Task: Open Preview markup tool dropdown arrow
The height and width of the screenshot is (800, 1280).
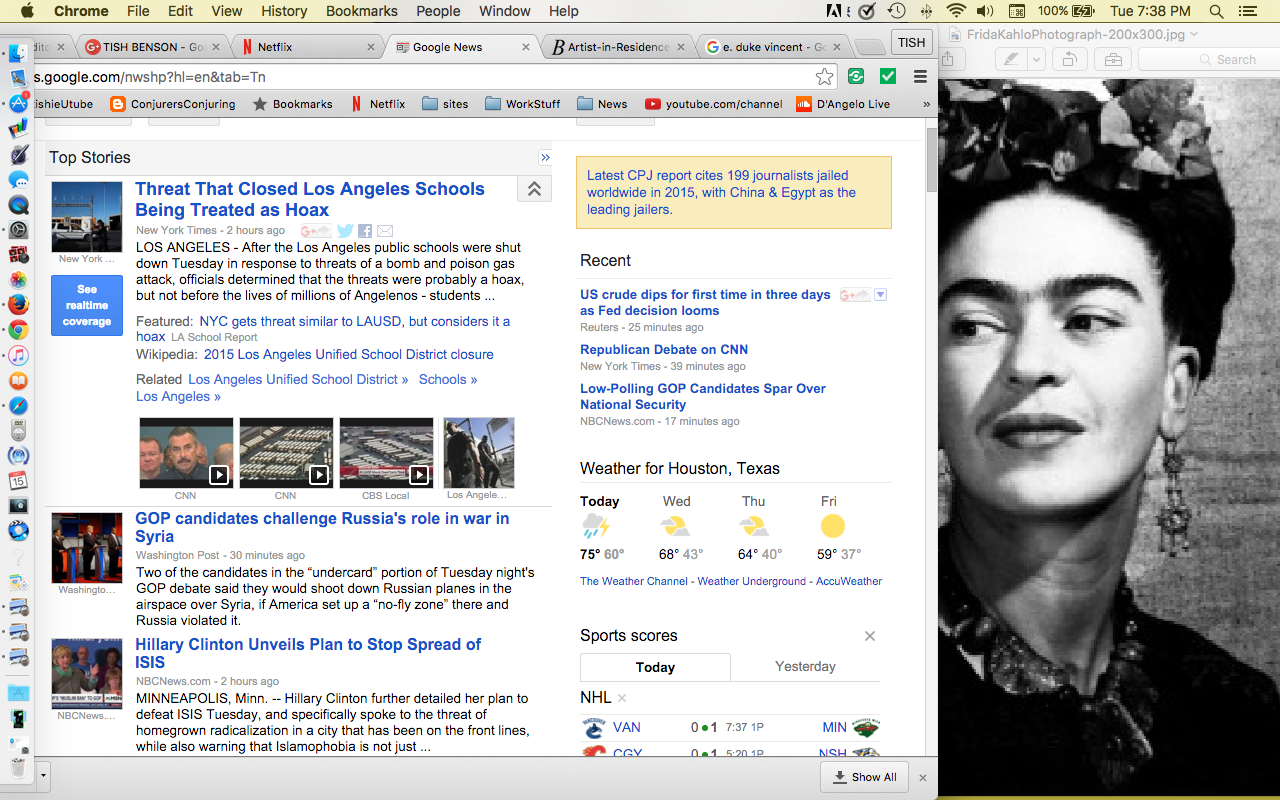Action: [x=1036, y=60]
